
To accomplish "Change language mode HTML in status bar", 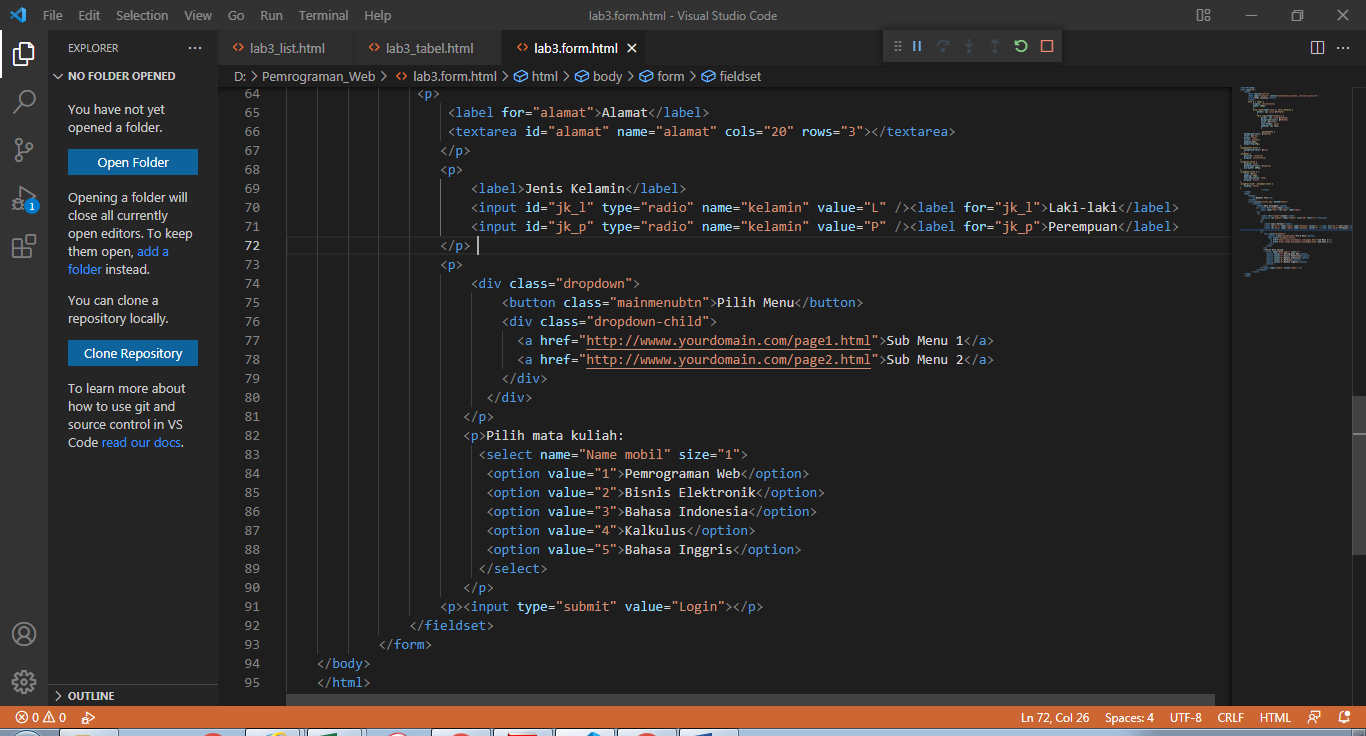I will (1275, 717).
